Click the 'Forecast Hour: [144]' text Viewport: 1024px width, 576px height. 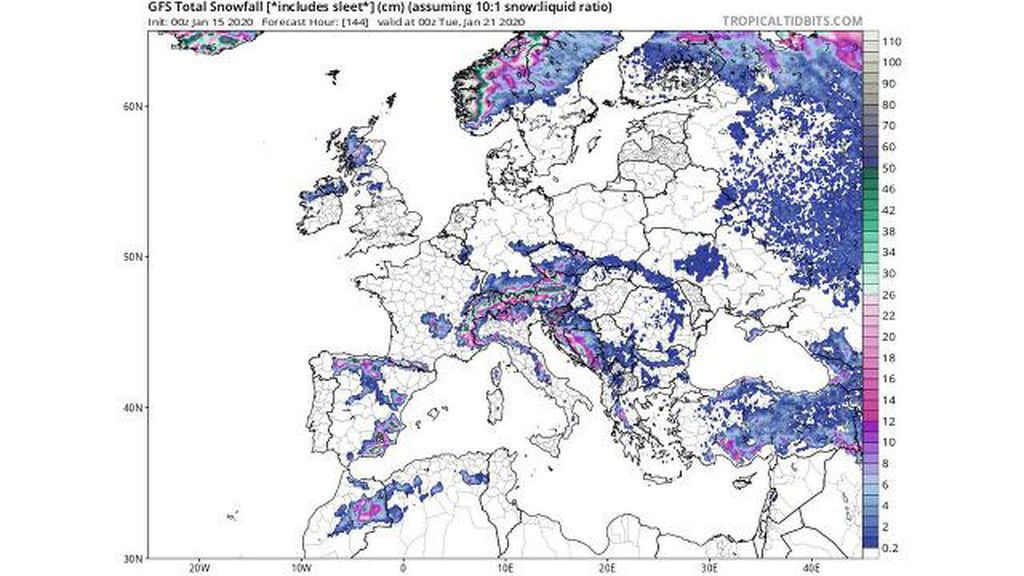[x=315, y=22]
